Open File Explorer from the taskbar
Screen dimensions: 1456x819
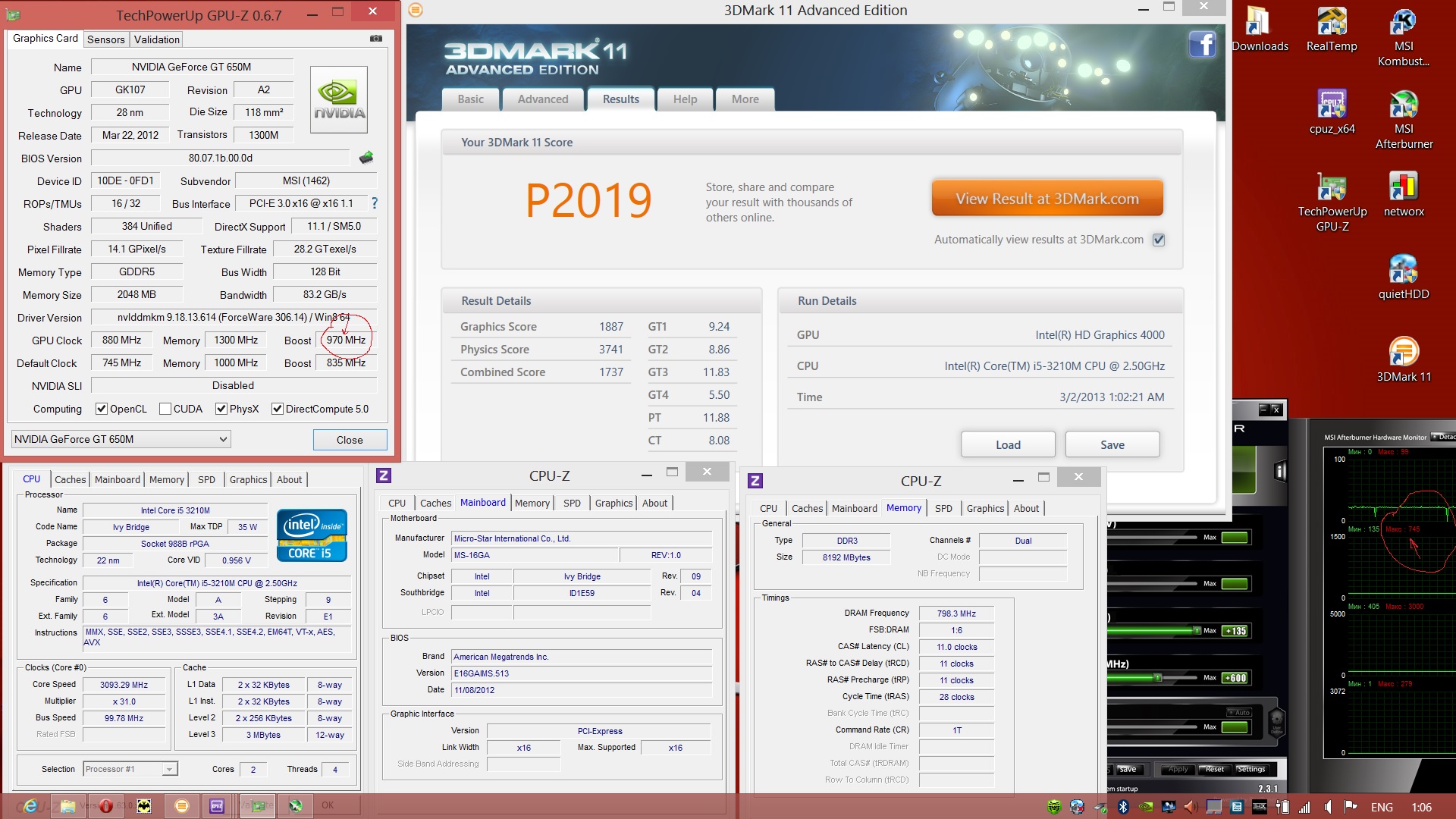(68, 805)
